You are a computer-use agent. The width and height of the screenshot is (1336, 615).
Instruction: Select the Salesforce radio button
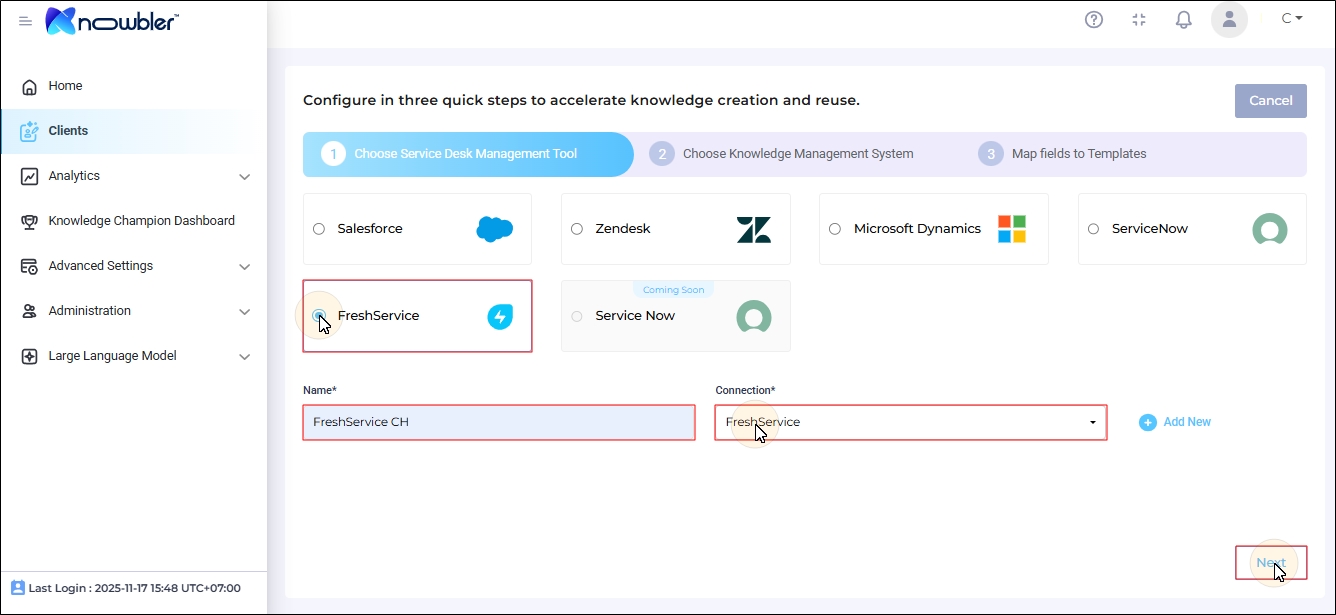[319, 229]
